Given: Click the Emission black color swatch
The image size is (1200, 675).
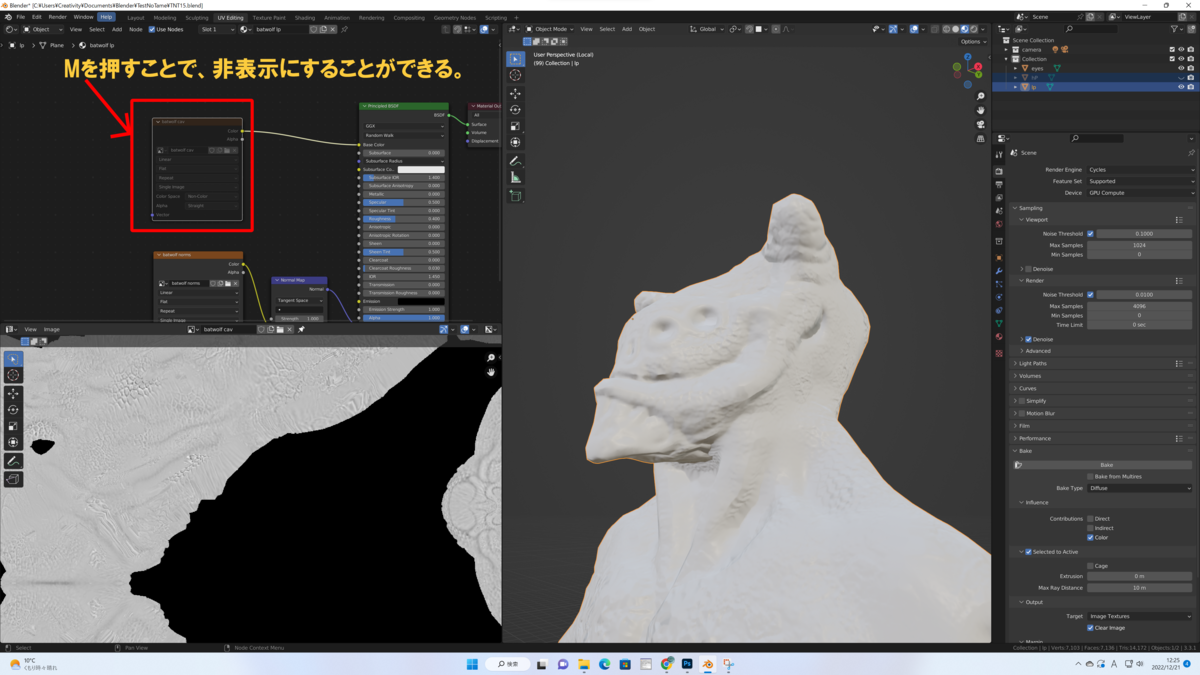Looking at the screenshot, I should pos(421,301).
